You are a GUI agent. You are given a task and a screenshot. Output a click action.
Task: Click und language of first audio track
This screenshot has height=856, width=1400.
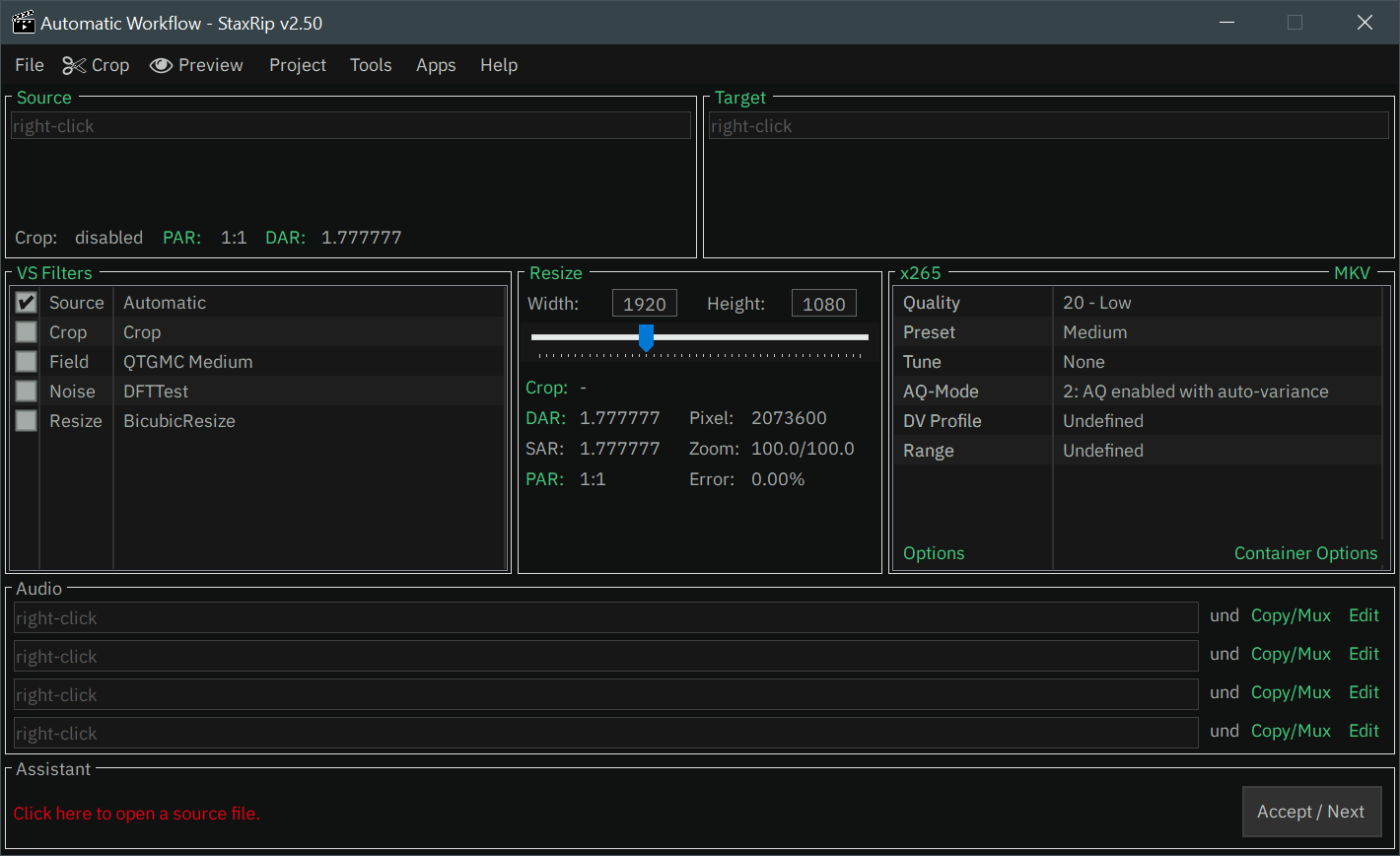tap(1225, 615)
